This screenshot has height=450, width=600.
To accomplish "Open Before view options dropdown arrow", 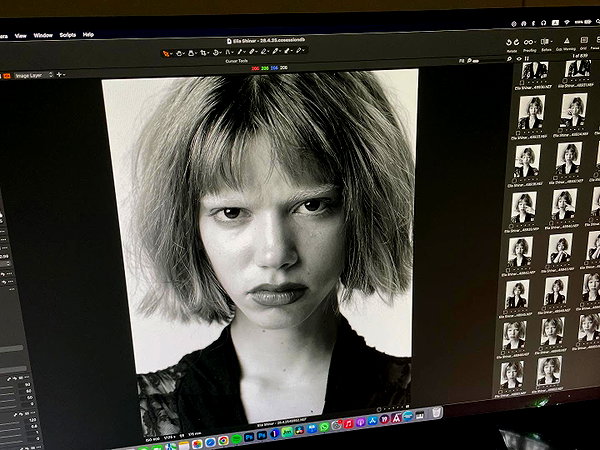I will point(552,41).
